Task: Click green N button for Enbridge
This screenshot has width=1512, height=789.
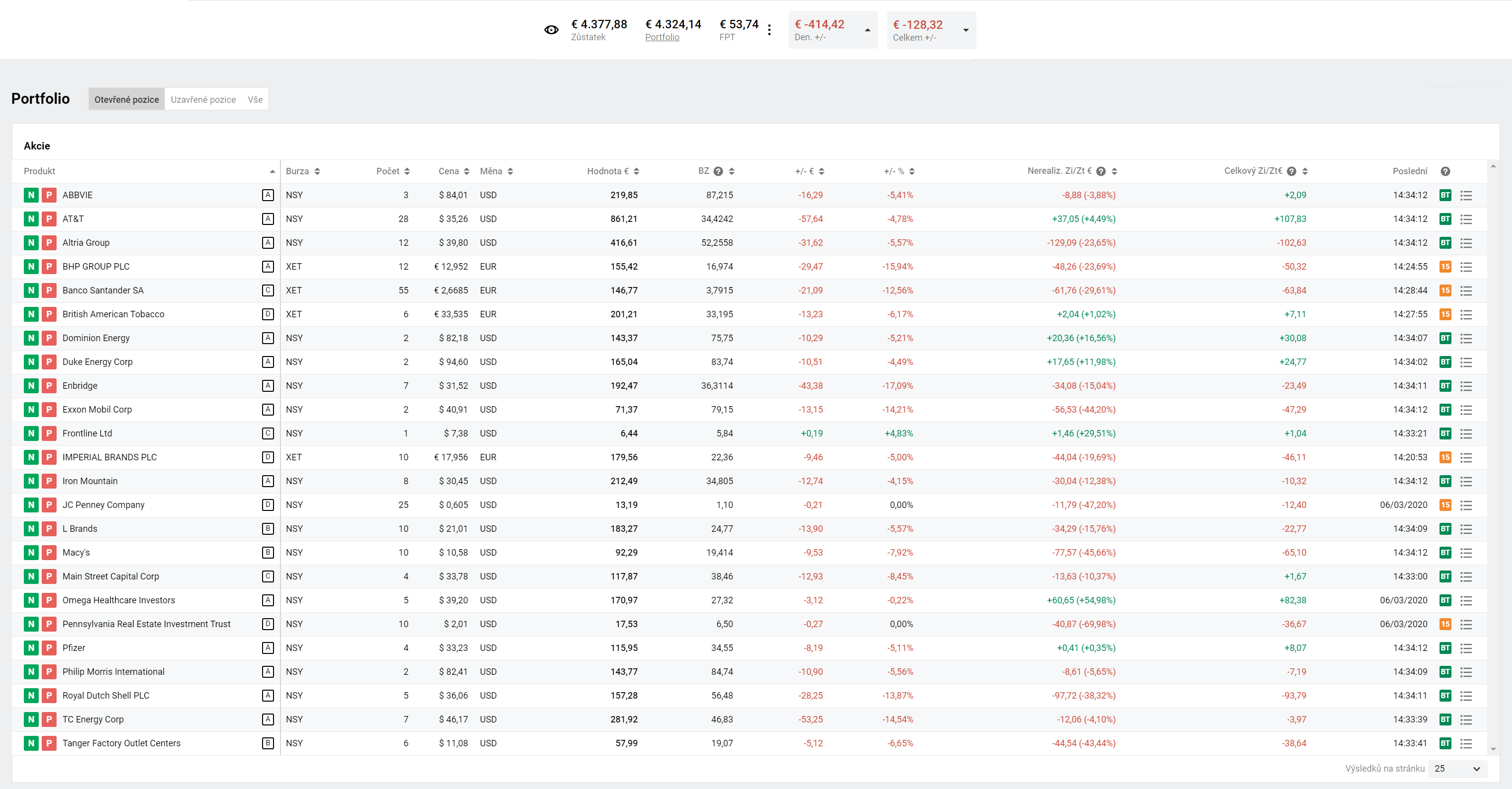Action: [x=31, y=386]
